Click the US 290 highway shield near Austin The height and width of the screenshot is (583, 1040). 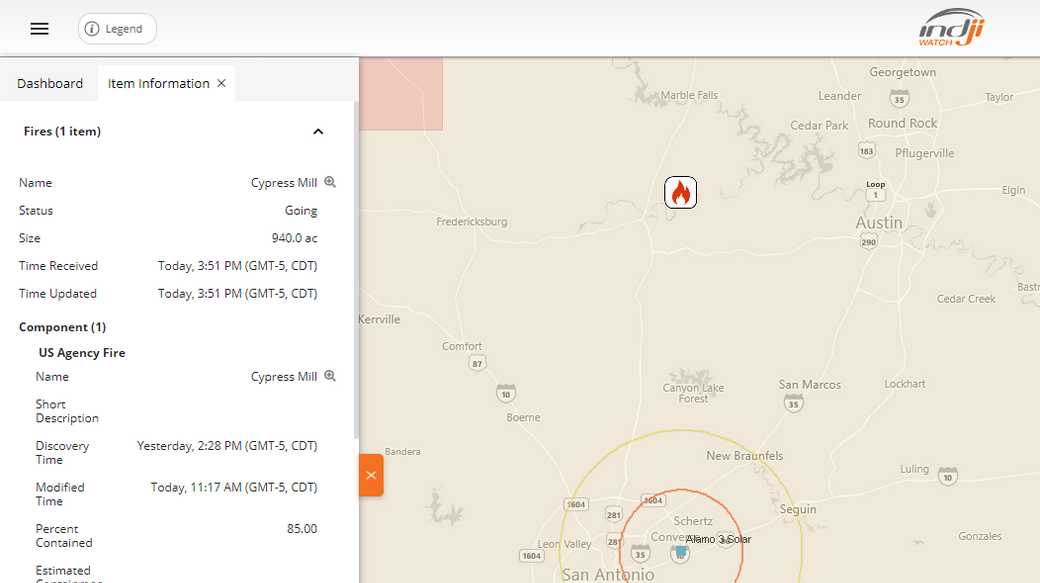869,242
